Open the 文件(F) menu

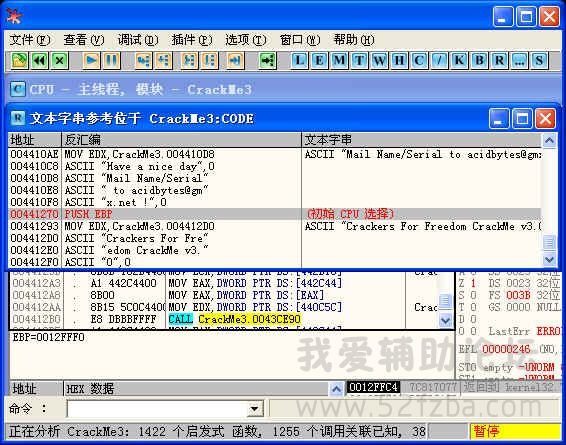pyautogui.click(x=30, y=40)
